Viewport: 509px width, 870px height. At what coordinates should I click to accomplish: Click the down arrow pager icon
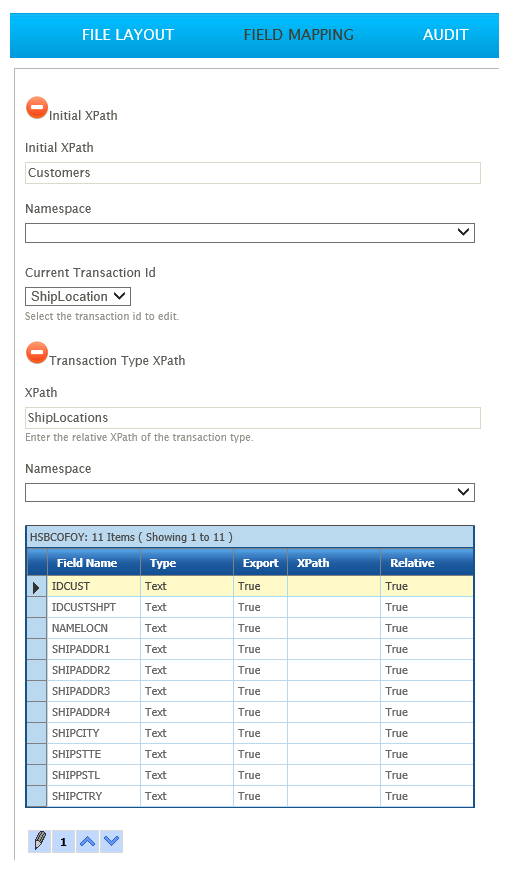[112, 841]
